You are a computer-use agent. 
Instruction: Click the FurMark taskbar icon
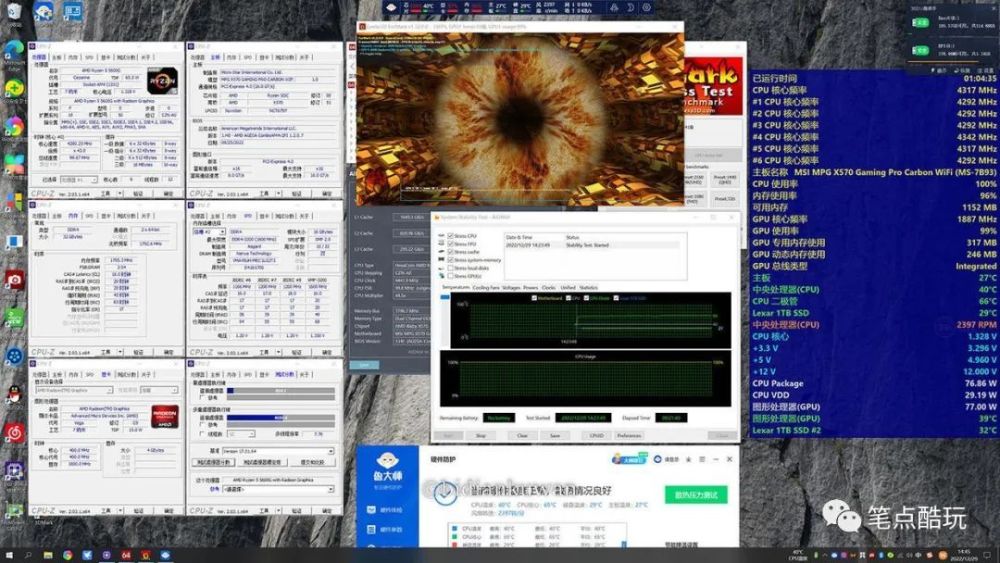tap(145, 555)
